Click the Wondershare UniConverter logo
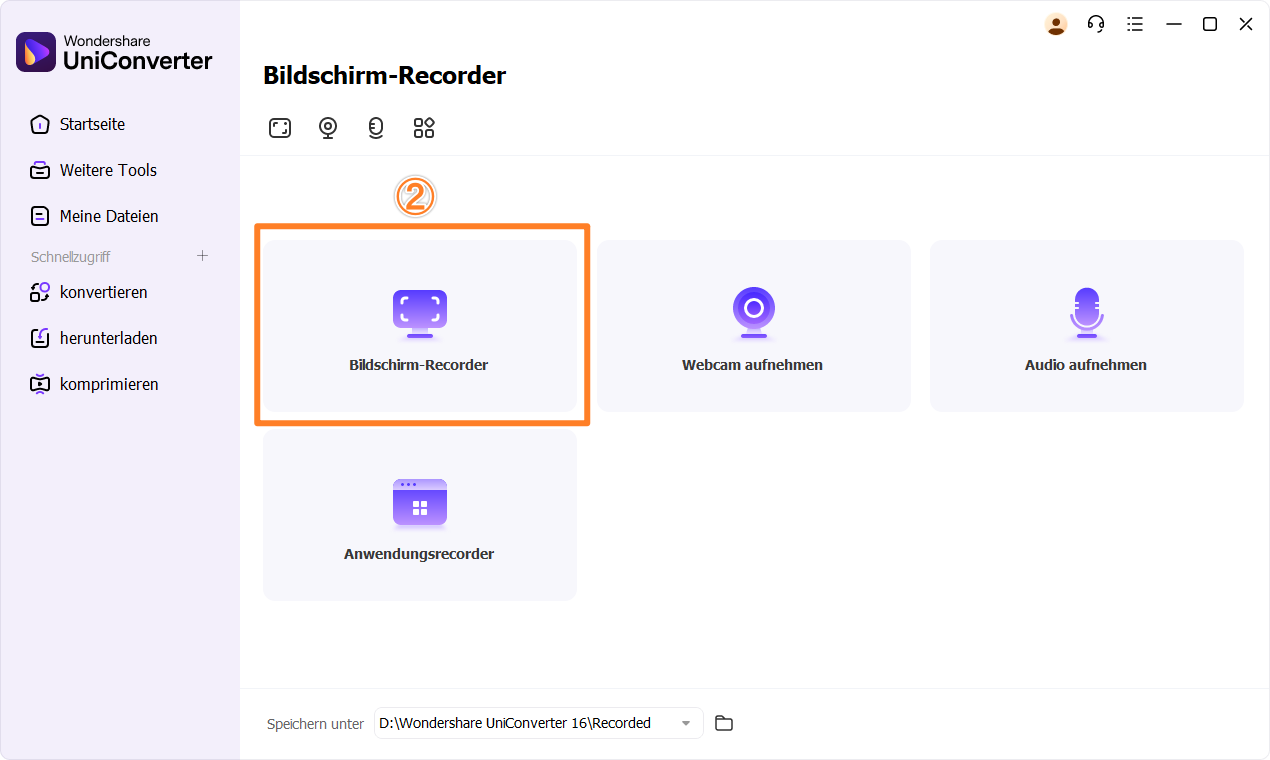This screenshot has height=760, width=1270. (x=114, y=52)
